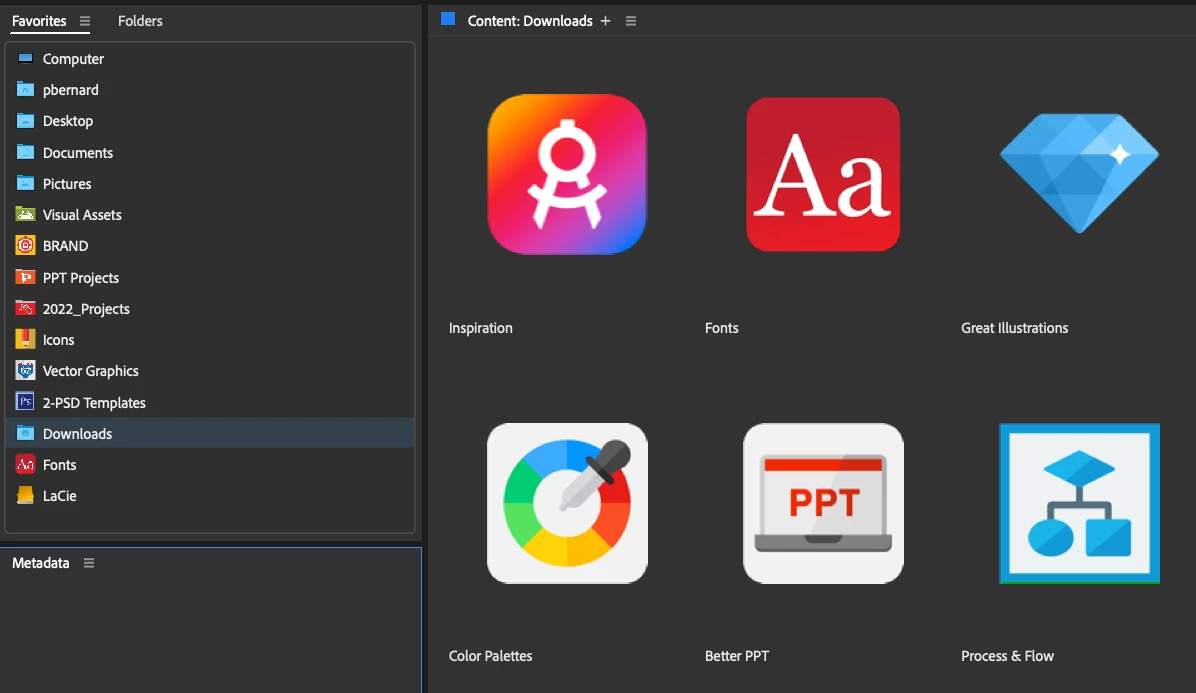The width and height of the screenshot is (1196, 693).
Task: Open the Favorites panel menu
Action: pos(85,21)
